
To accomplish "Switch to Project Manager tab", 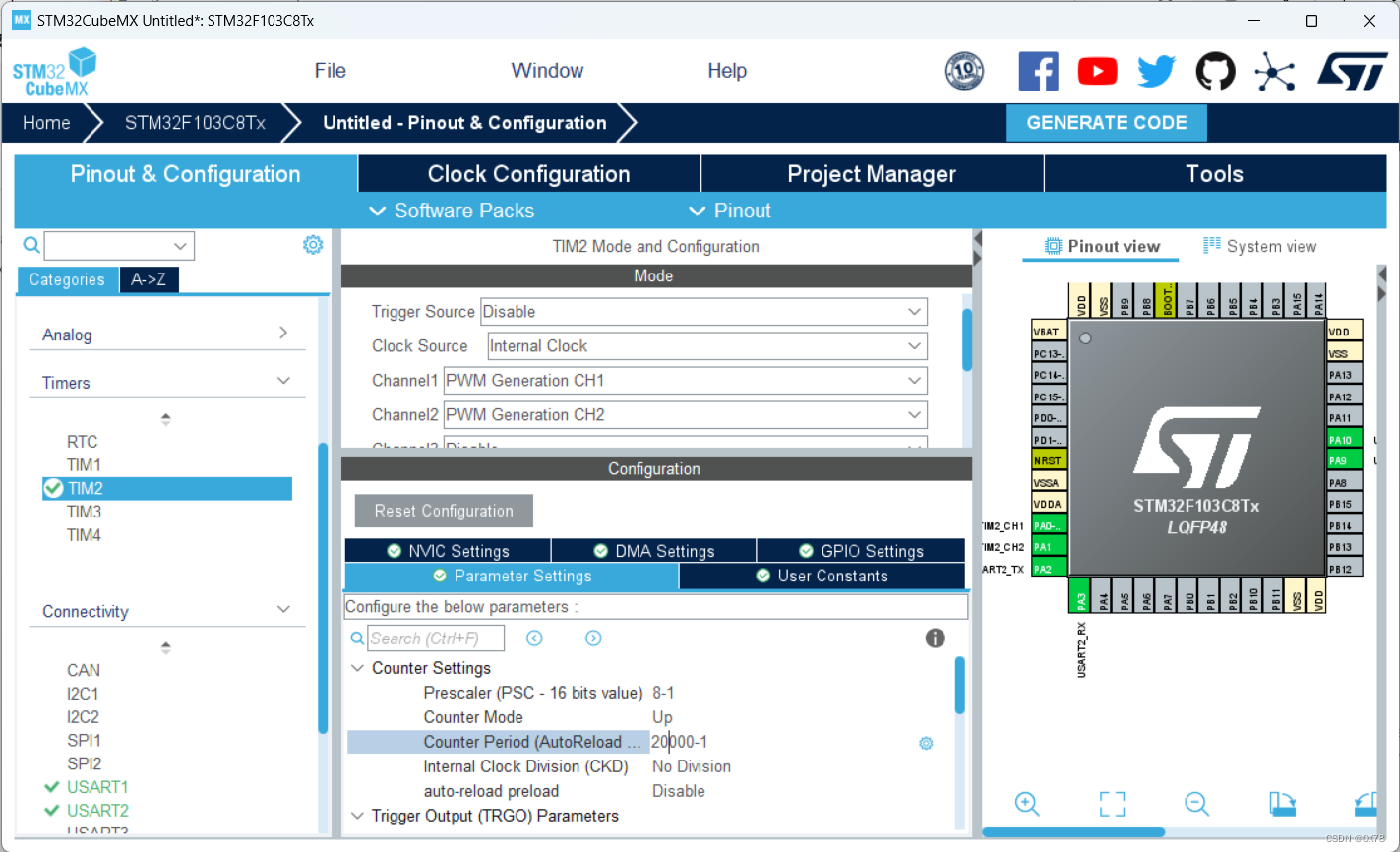I will (872, 174).
